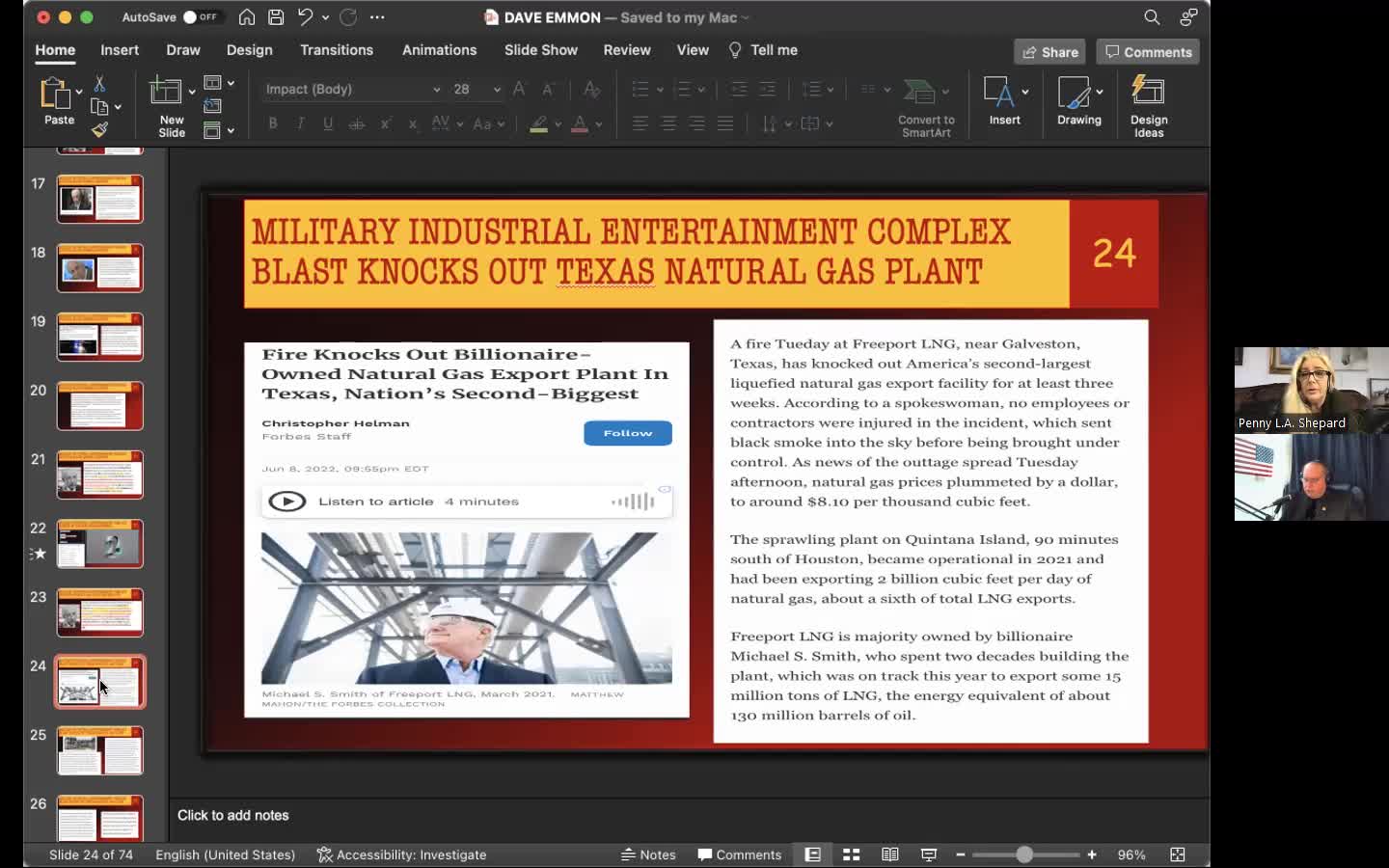The height and width of the screenshot is (868, 1389).
Task: Toggle Strikethrough formatting
Action: click(x=356, y=123)
